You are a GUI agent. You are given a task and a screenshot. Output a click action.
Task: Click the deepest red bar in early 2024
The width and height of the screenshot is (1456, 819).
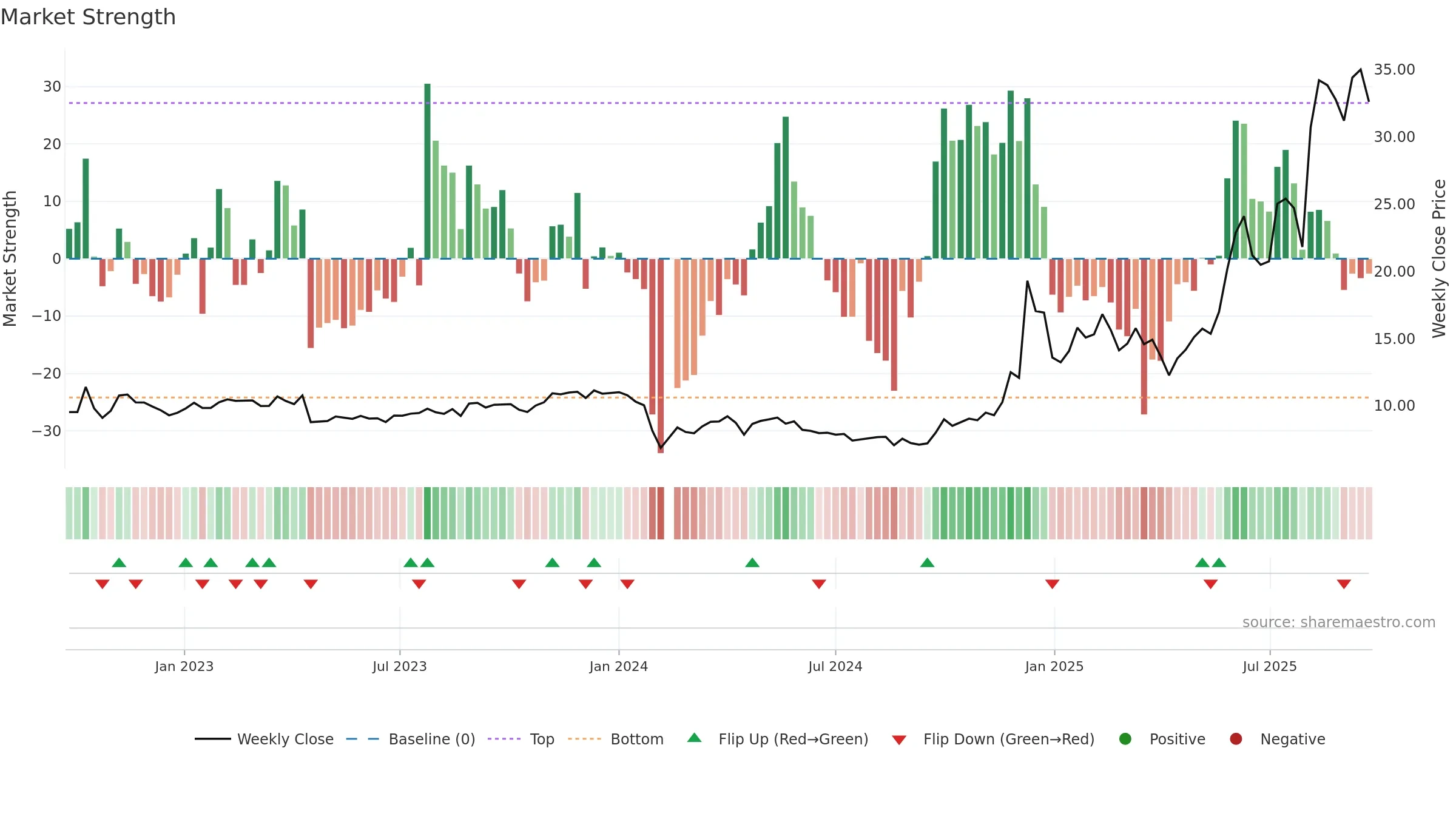pos(661,356)
